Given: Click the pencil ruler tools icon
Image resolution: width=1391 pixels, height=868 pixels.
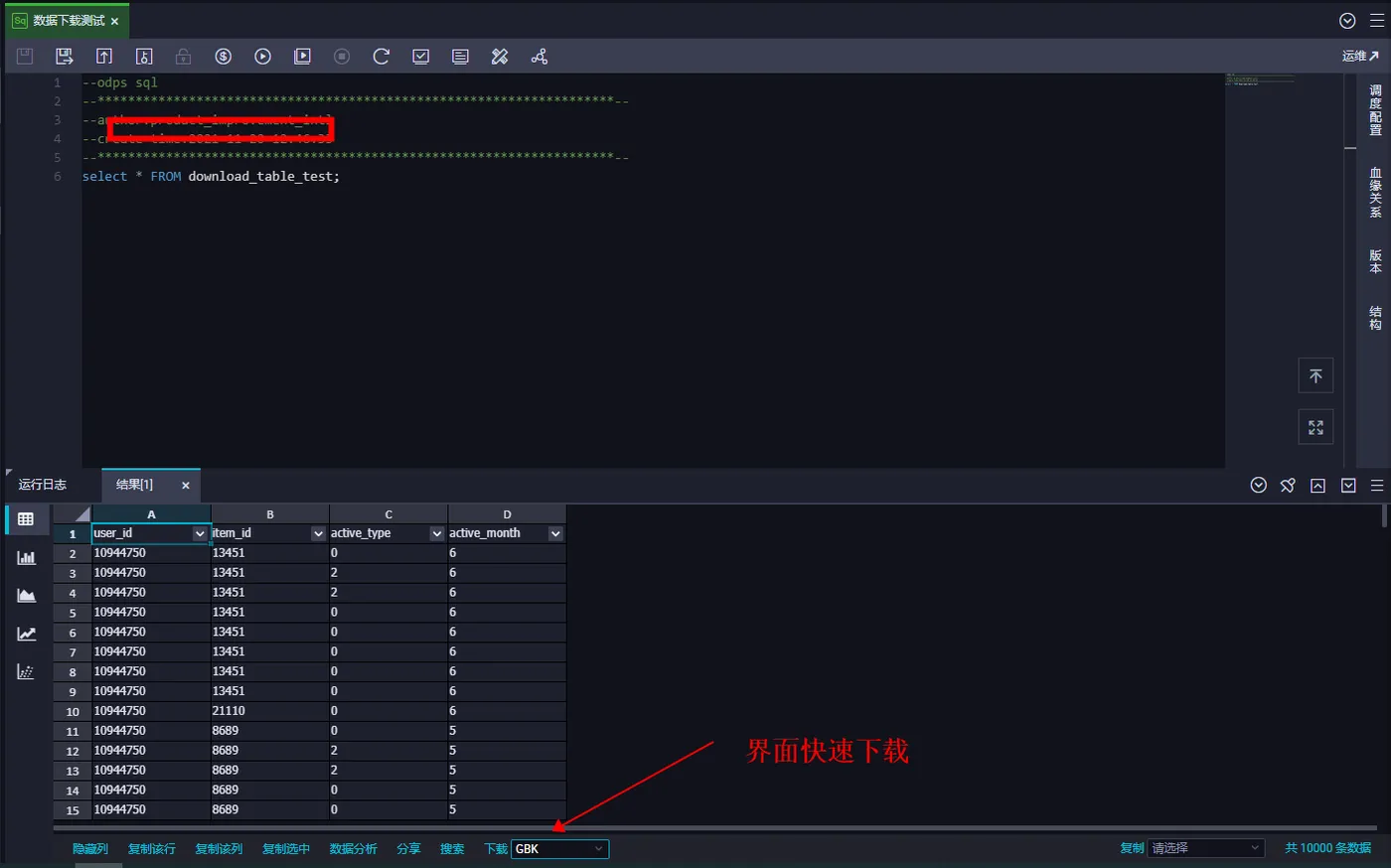Looking at the screenshot, I should click(500, 57).
